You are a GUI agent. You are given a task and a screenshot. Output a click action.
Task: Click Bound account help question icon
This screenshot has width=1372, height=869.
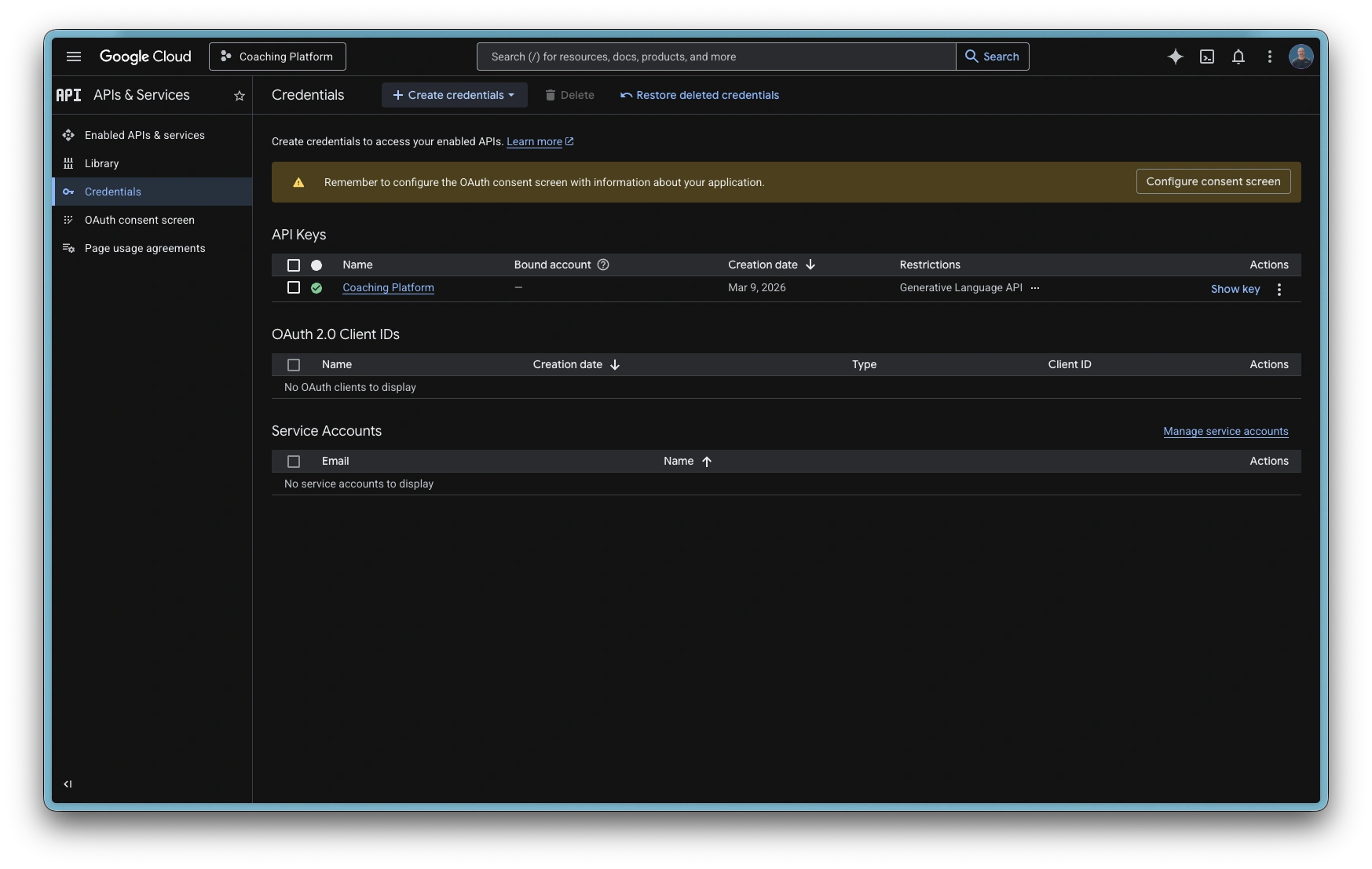[603, 265]
